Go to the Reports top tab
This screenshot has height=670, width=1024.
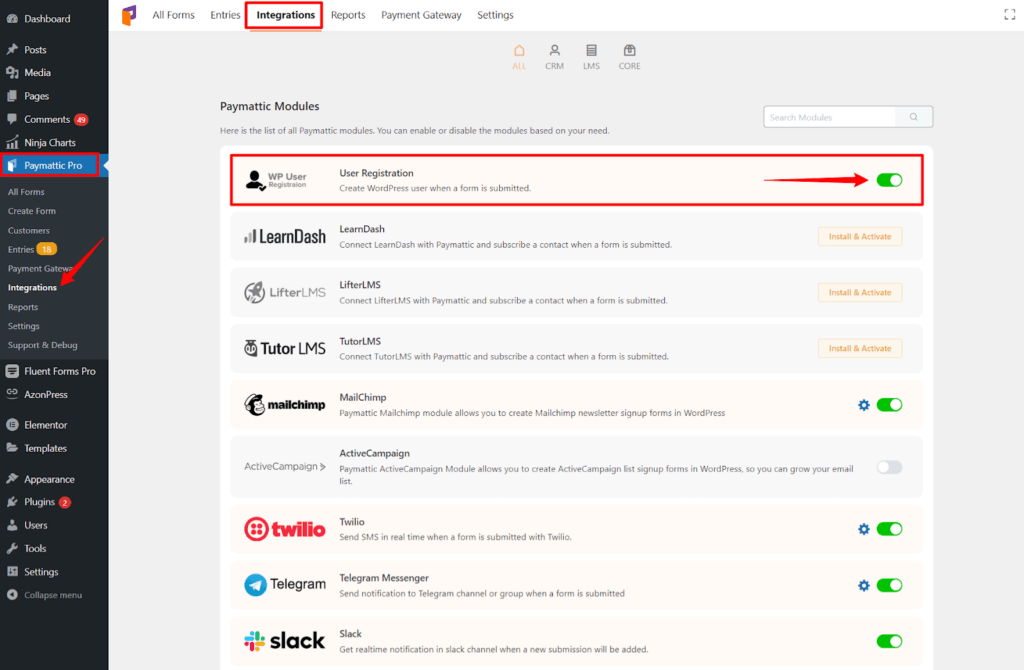pyautogui.click(x=348, y=15)
